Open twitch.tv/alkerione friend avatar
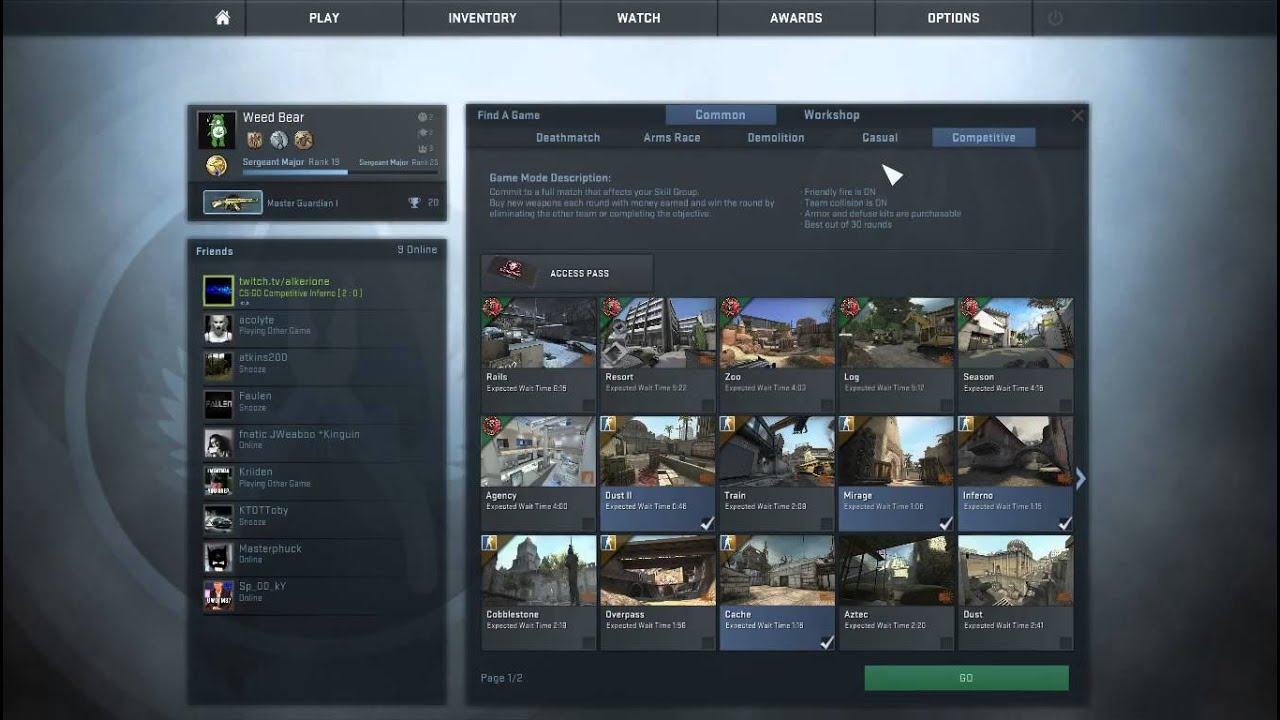This screenshot has width=1280, height=720. [218, 291]
